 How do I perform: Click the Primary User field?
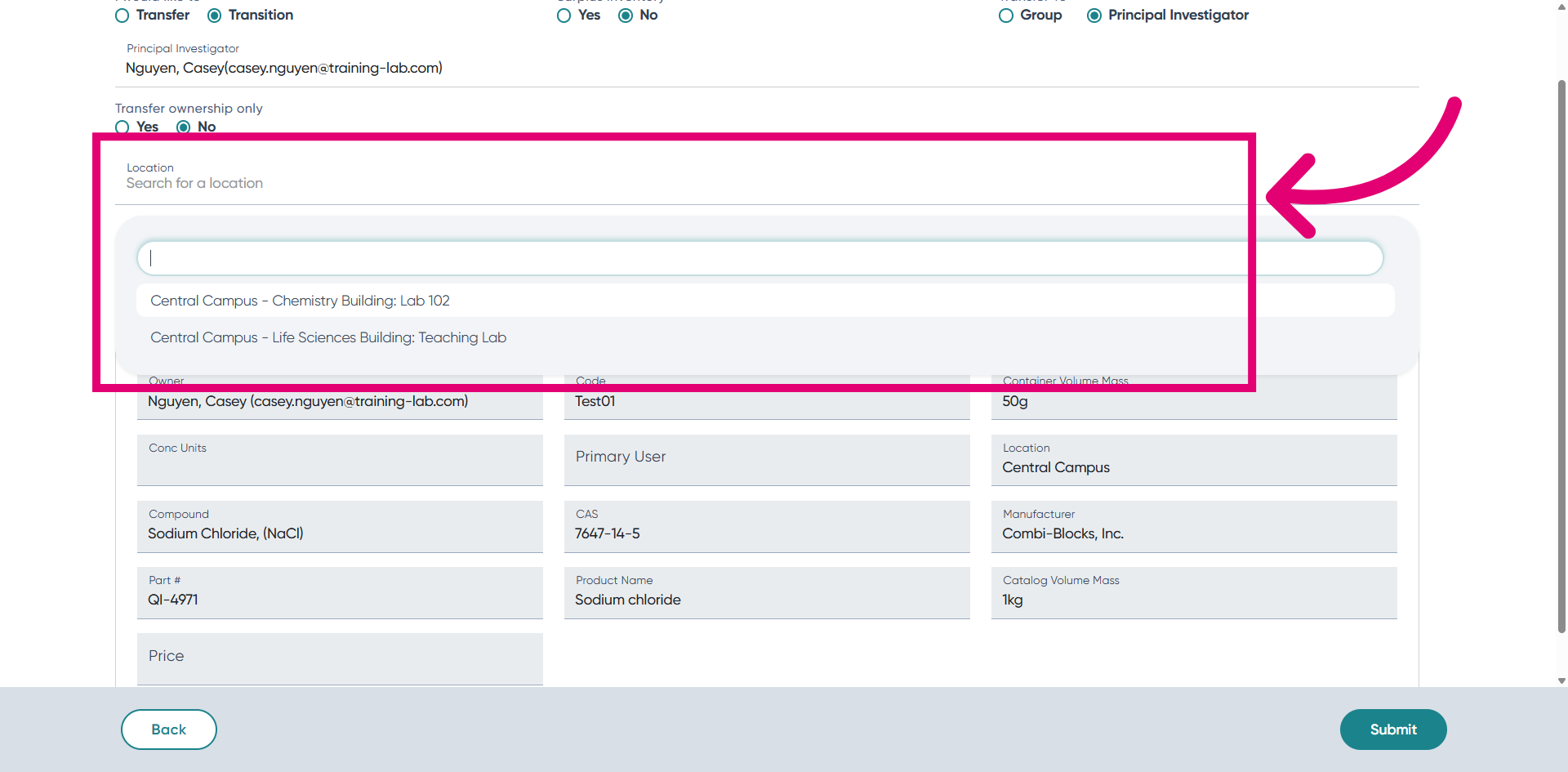(767, 460)
